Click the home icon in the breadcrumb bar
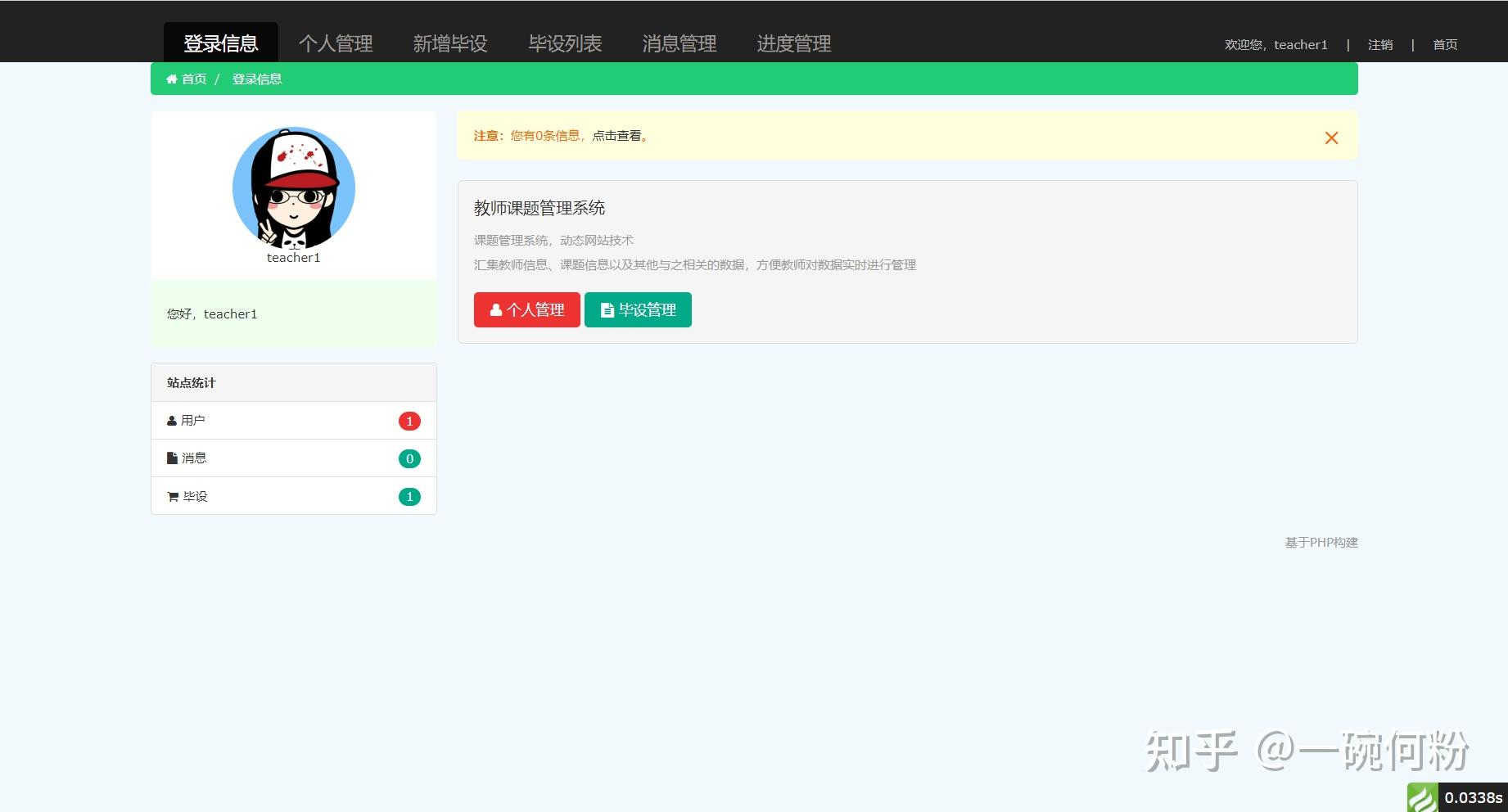This screenshot has height=812, width=1508. pyautogui.click(x=172, y=79)
